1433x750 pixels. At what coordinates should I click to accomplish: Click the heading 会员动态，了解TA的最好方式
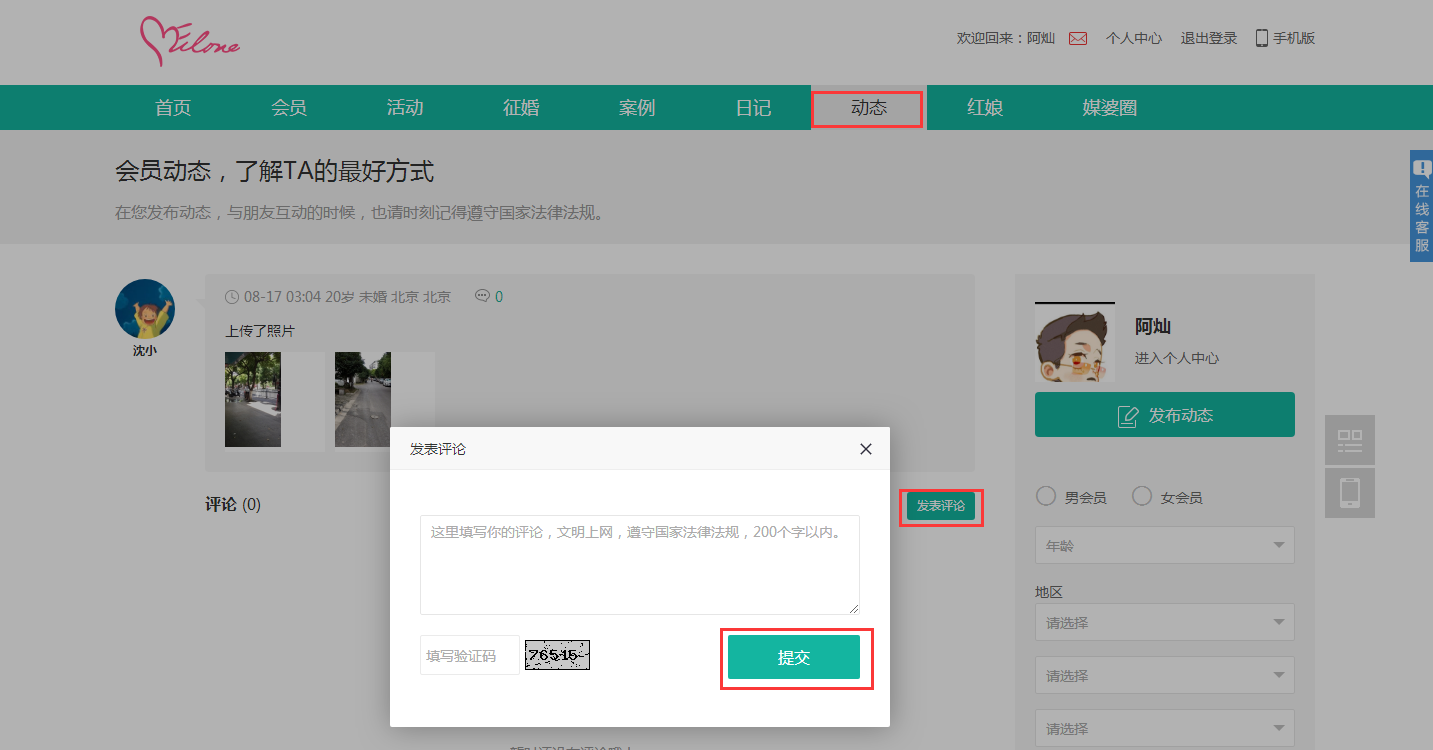(x=275, y=171)
